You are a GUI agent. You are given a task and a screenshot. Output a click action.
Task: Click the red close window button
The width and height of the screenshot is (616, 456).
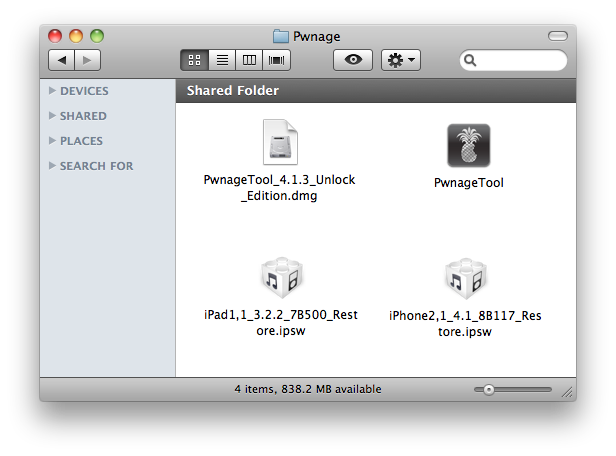point(55,36)
